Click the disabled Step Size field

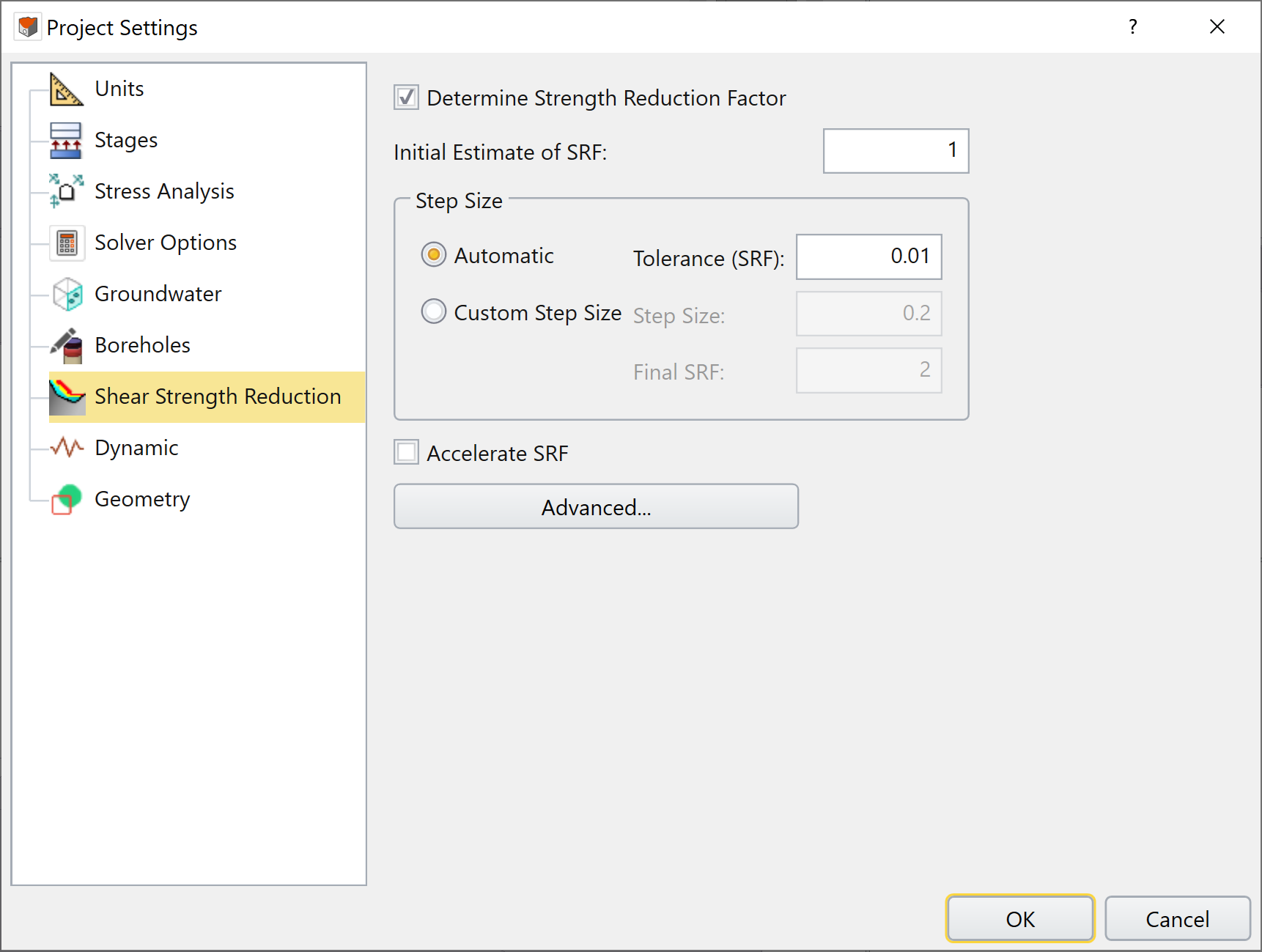869,314
